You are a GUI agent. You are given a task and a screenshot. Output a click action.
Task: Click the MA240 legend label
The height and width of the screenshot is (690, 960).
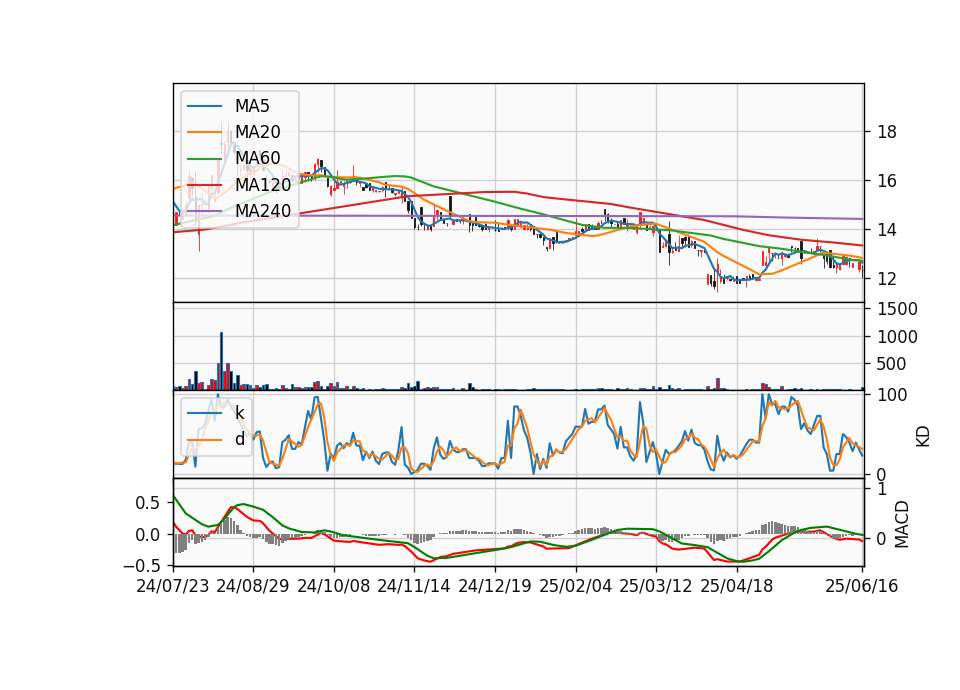pos(263,211)
